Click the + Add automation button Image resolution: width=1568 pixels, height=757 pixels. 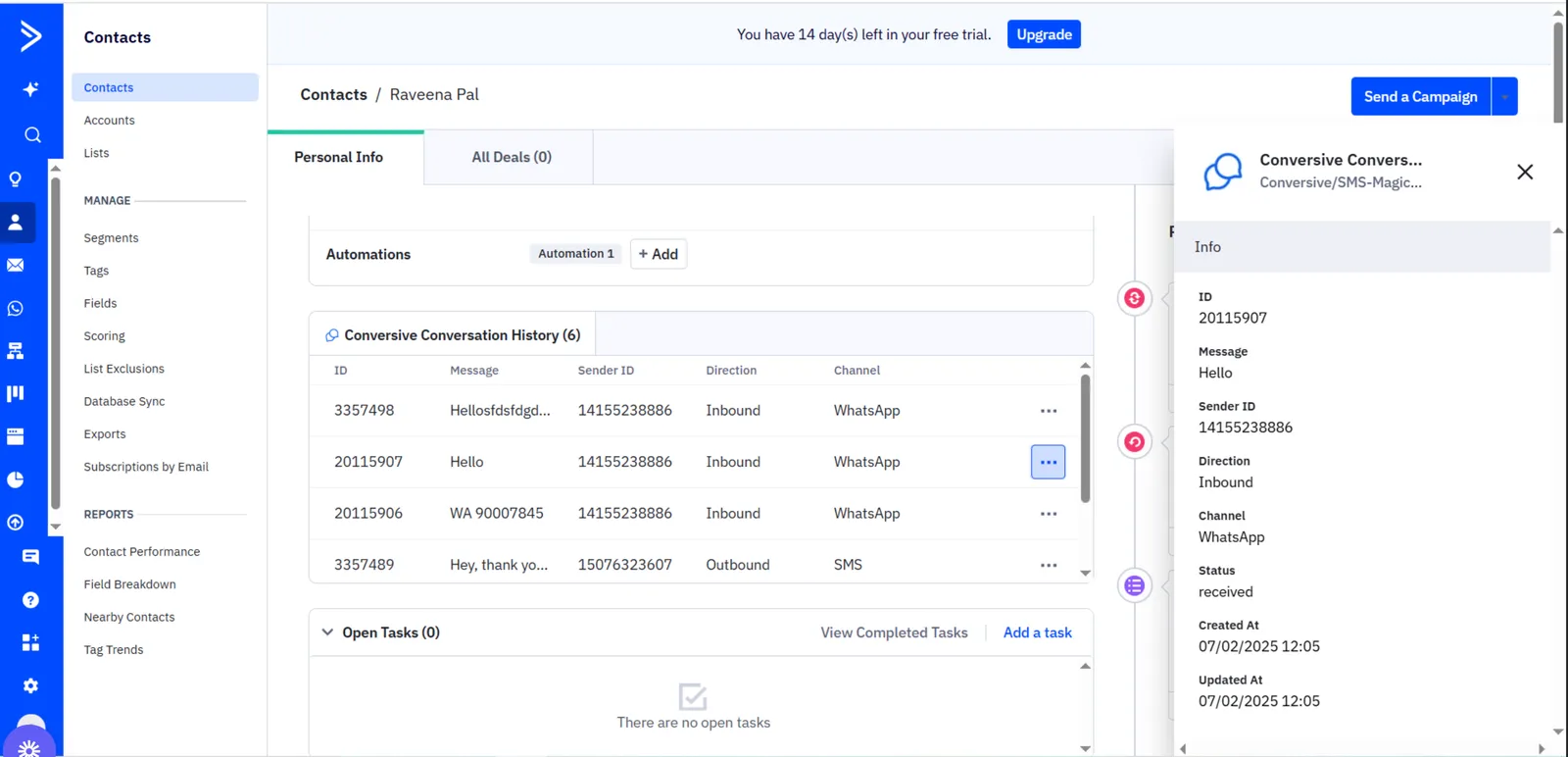tap(659, 254)
